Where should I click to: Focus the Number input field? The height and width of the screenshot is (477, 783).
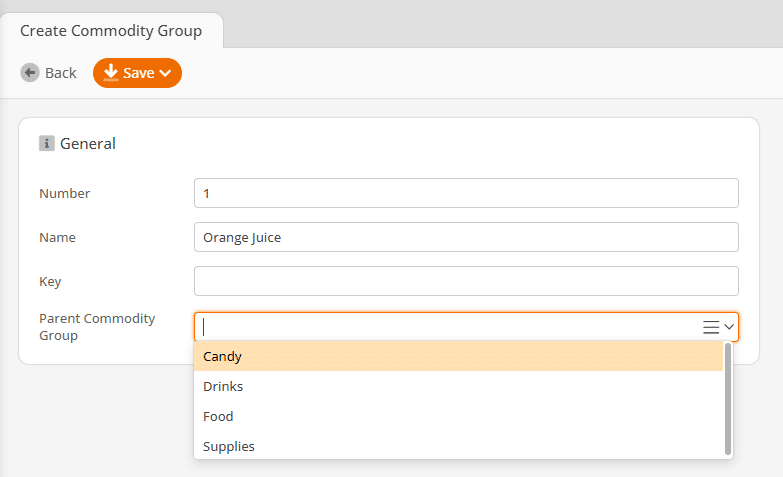(466, 193)
